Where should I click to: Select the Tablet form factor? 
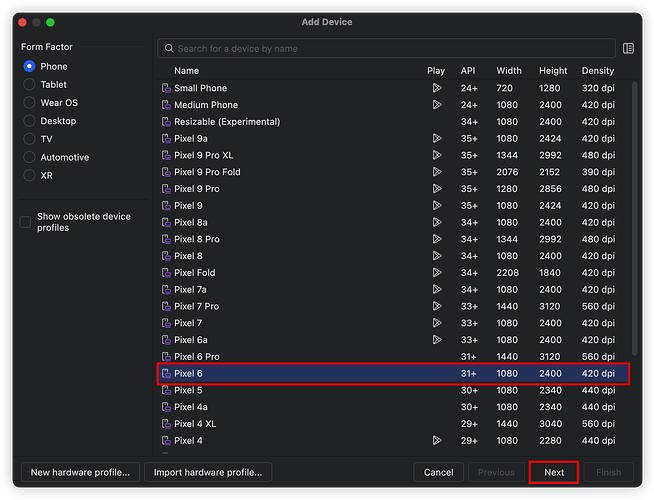coord(29,85)
